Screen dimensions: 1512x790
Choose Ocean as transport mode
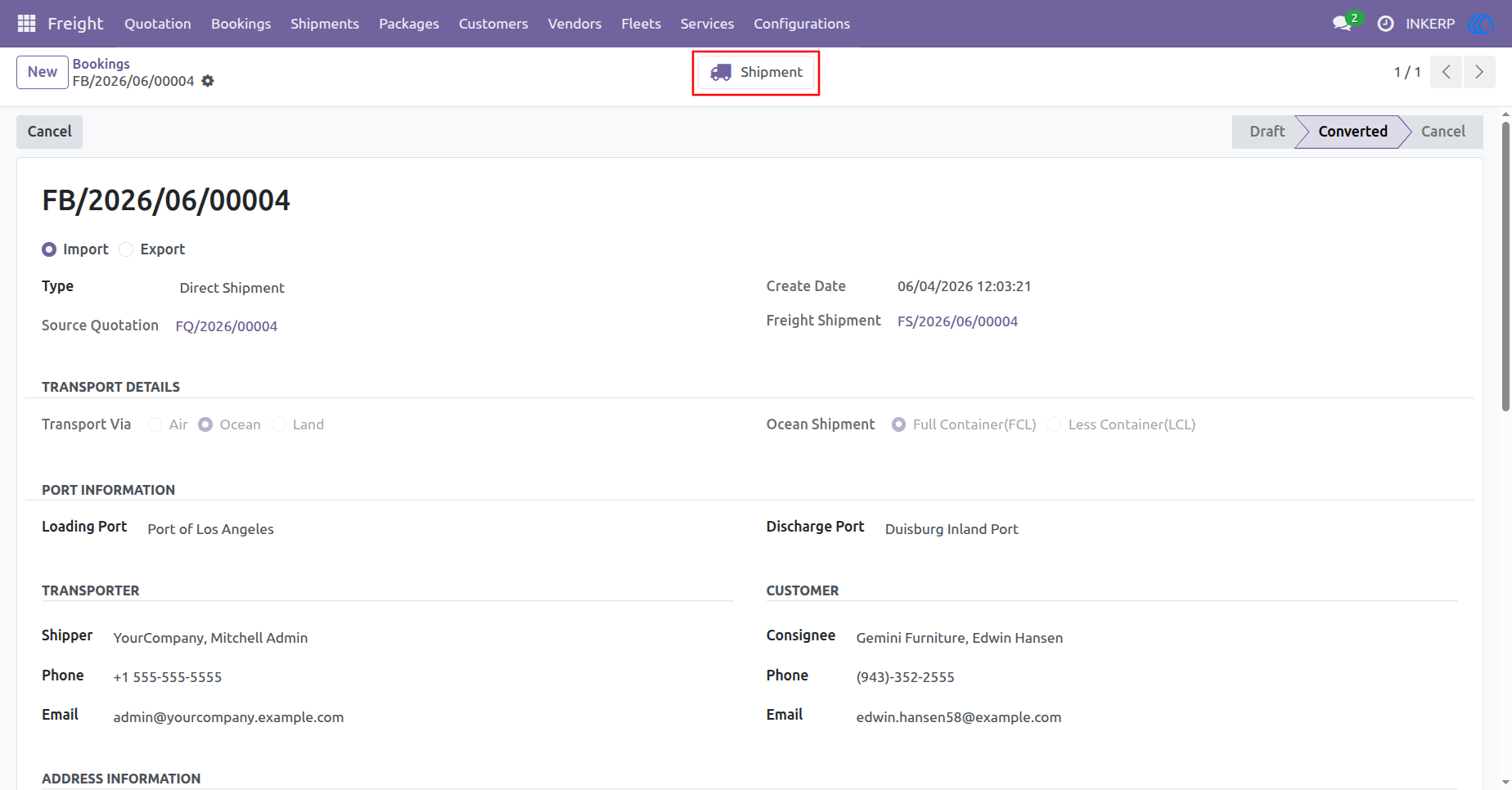coord(205,424)
